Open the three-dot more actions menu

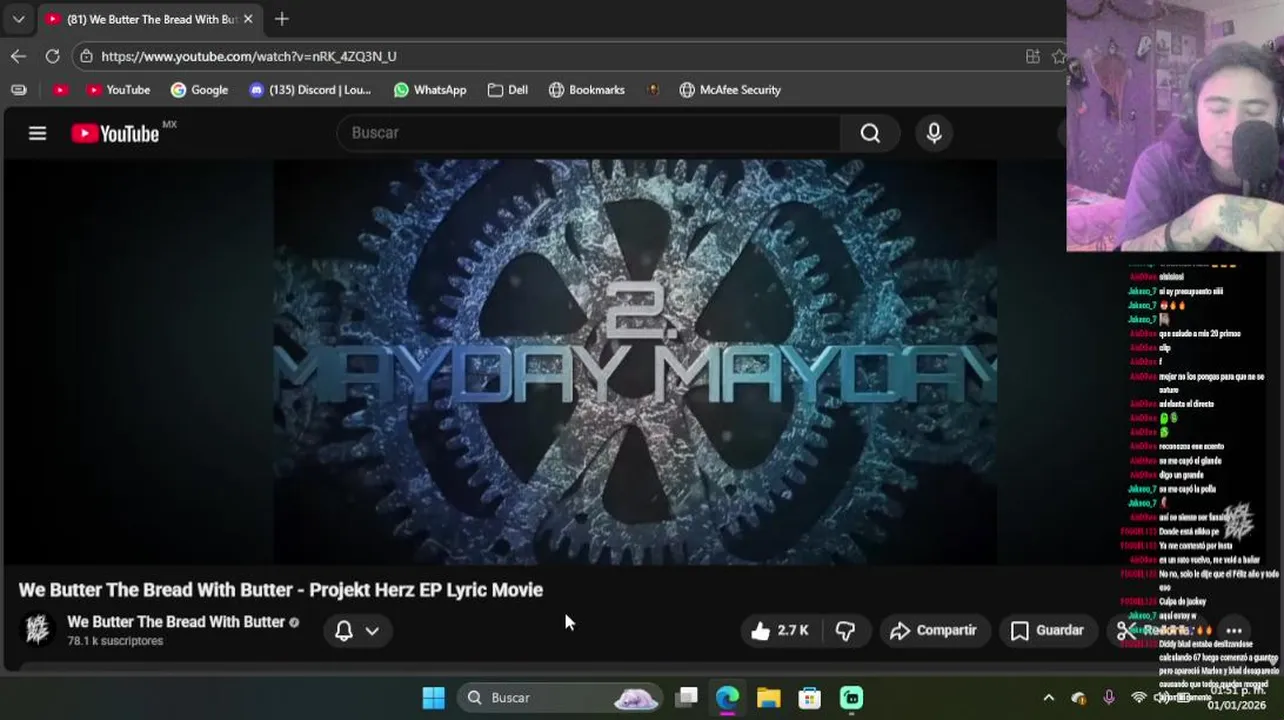(x=1234, y=631)
